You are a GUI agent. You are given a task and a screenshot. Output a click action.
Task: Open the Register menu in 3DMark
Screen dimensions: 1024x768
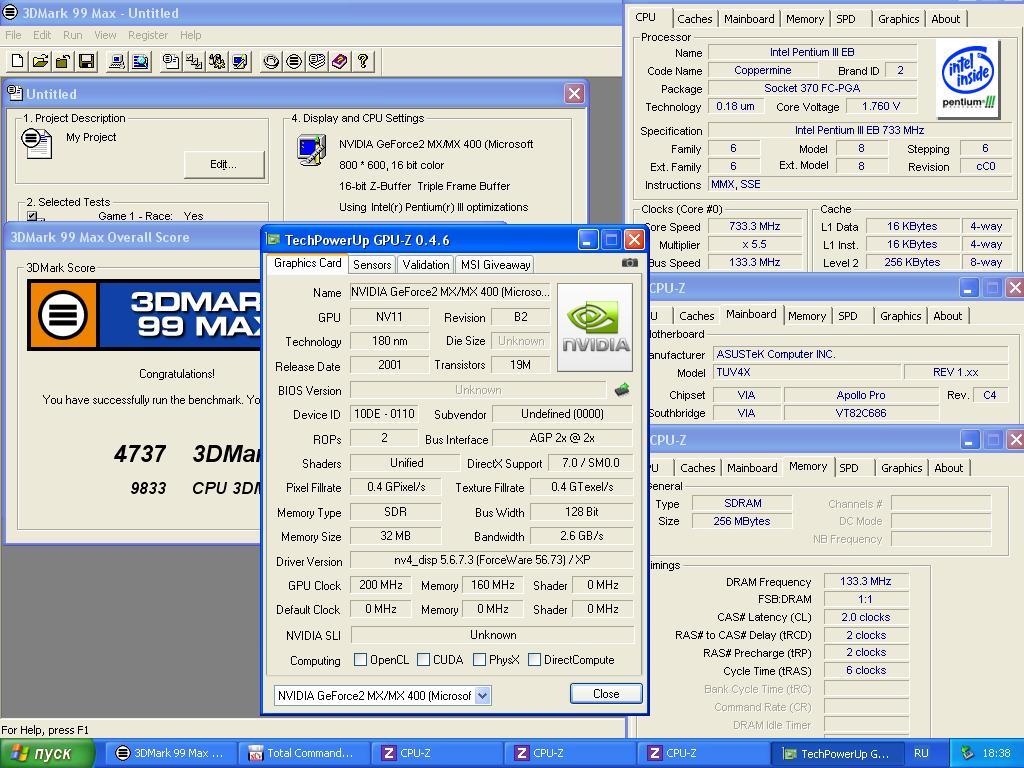coord(148,35)
